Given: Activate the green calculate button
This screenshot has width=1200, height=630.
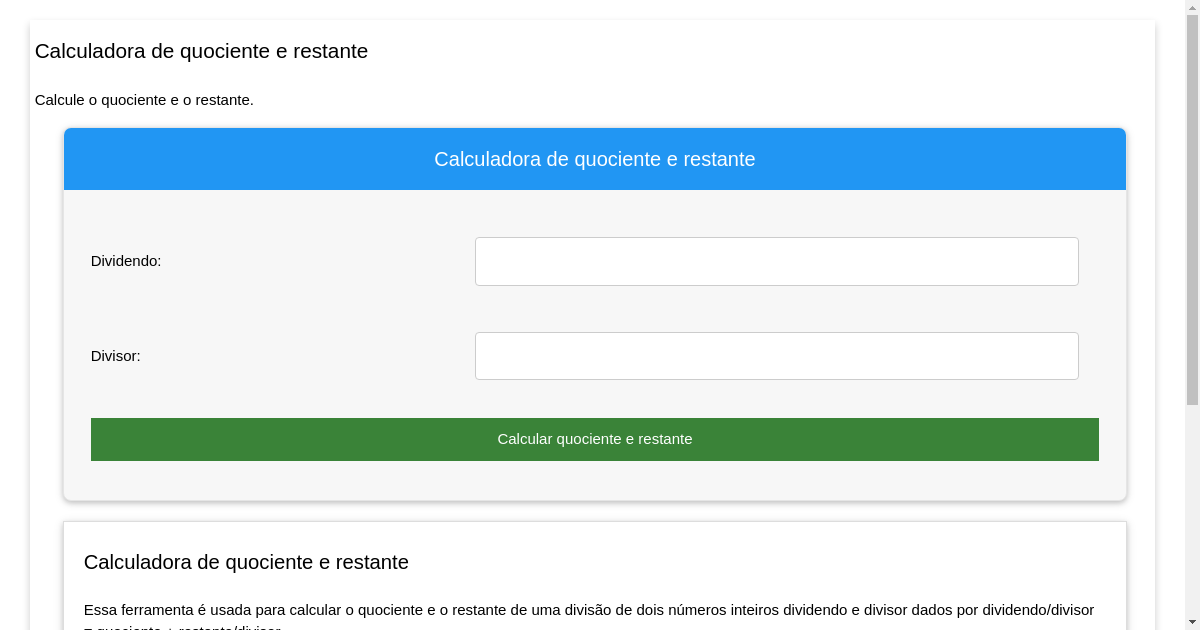Looking at the screenshot, I should pyautogui.click(x=595, y=439).
